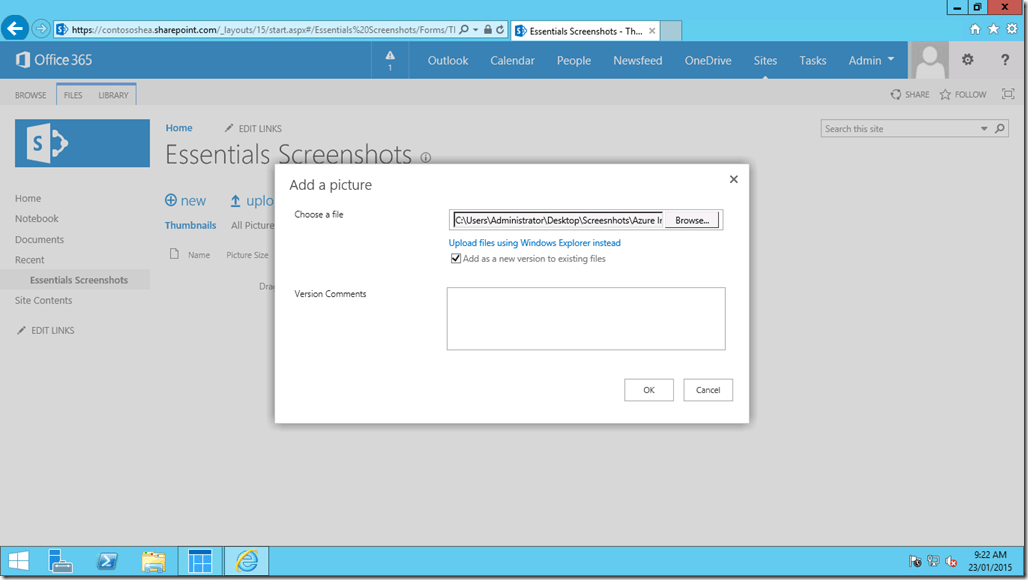Click the Browse button to choose a file
This screenshot has height=580, width=1028.
(x=691, y=219)
